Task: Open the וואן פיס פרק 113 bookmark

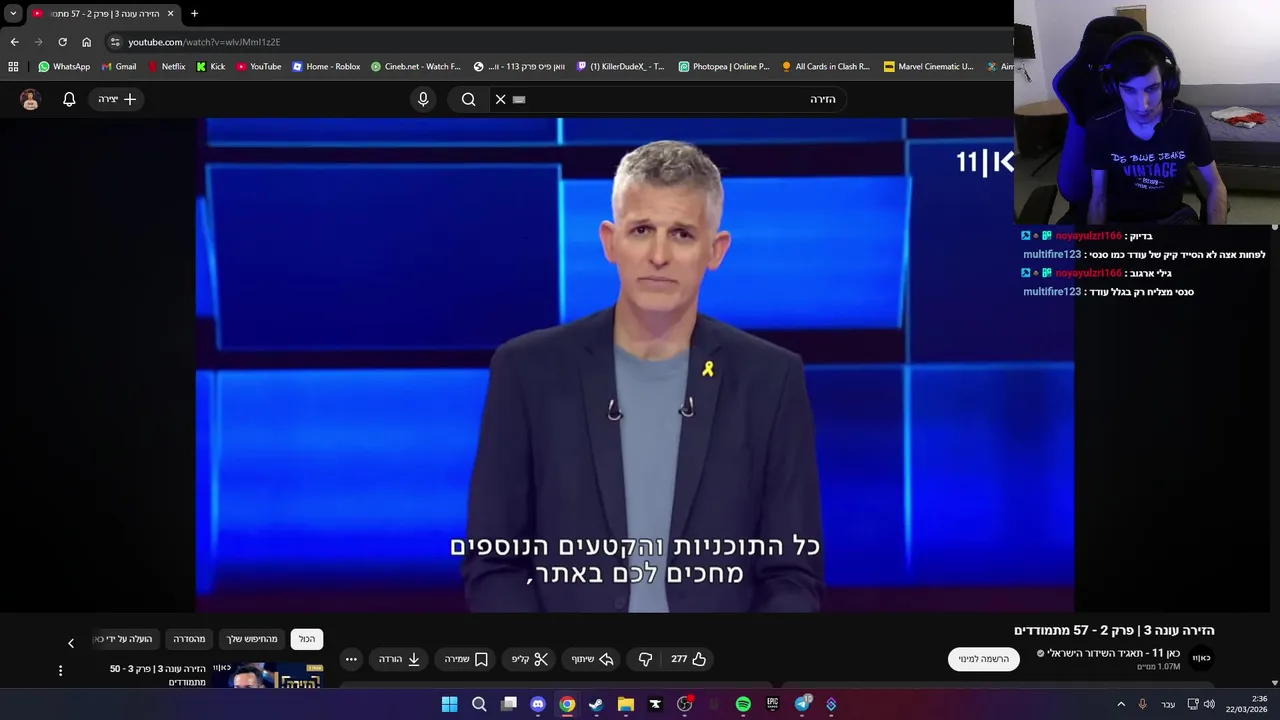Action: click(x=519, y=67)
